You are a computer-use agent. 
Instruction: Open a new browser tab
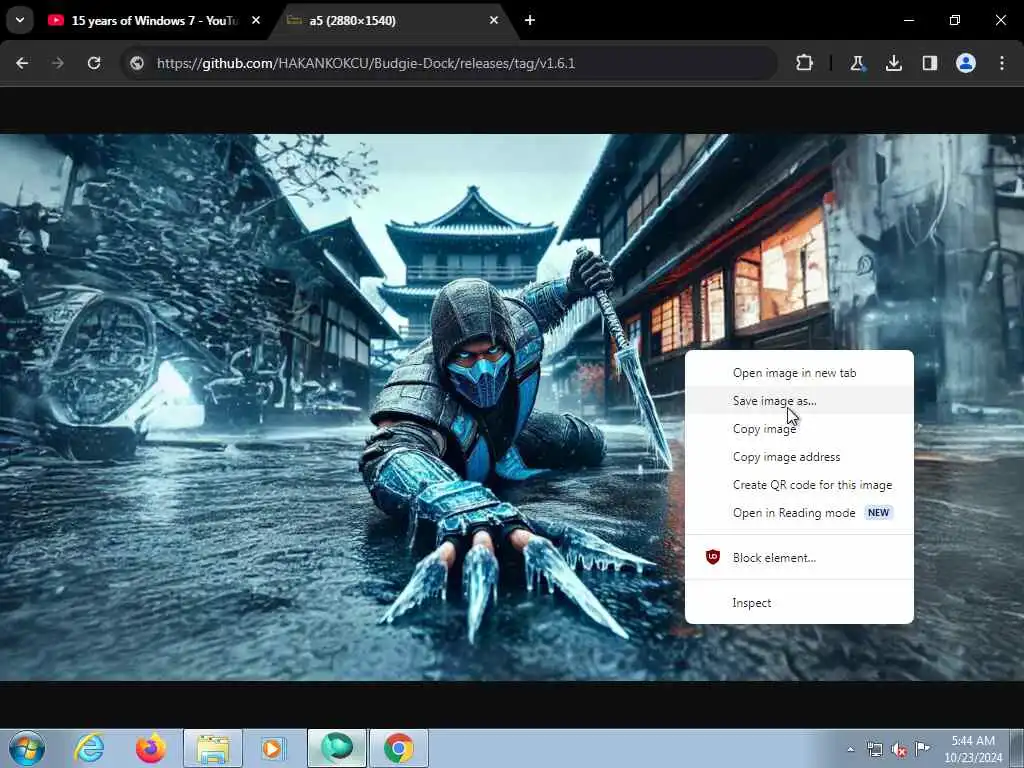point(530,20)
